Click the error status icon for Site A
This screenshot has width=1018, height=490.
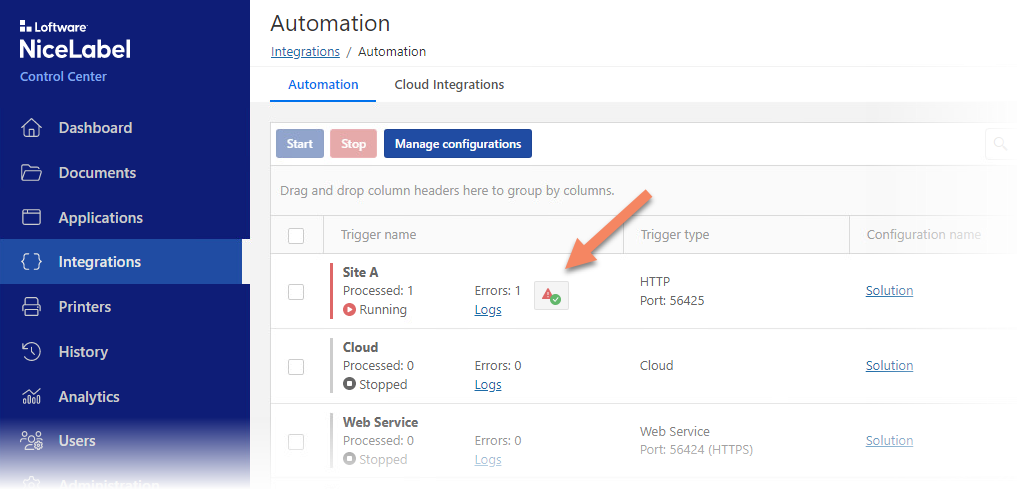(x=551, y=295)
